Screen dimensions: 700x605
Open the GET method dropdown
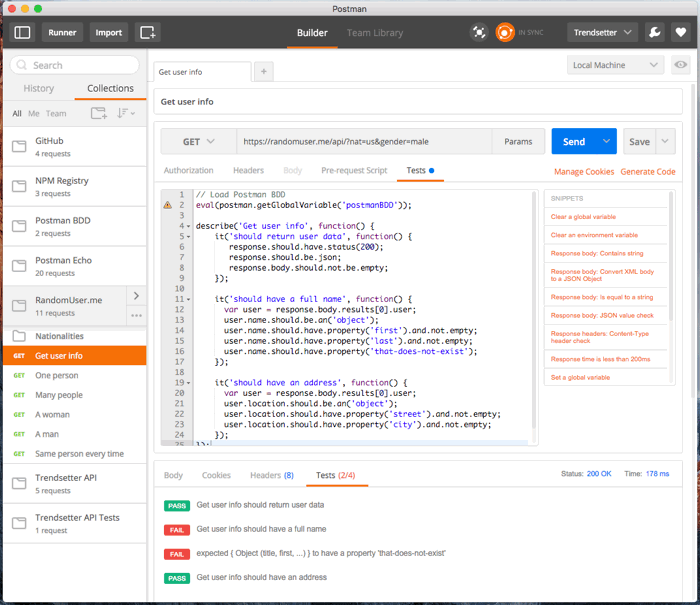199,142
